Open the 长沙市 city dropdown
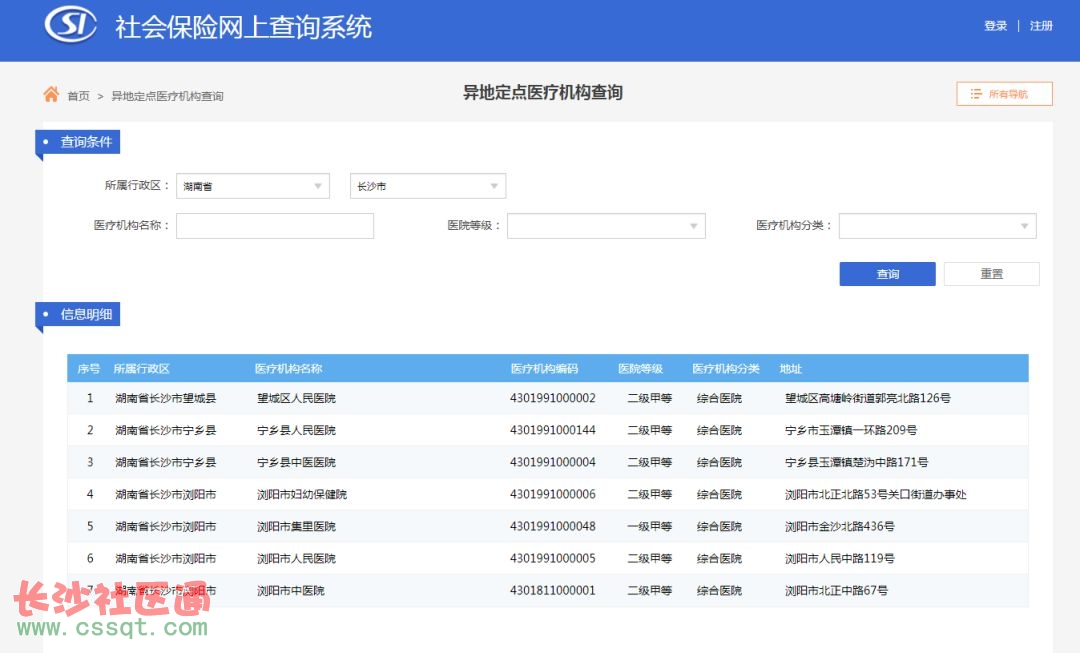Image resolution: width=1080 pixels, height=653 pixels. pos(428,186)
